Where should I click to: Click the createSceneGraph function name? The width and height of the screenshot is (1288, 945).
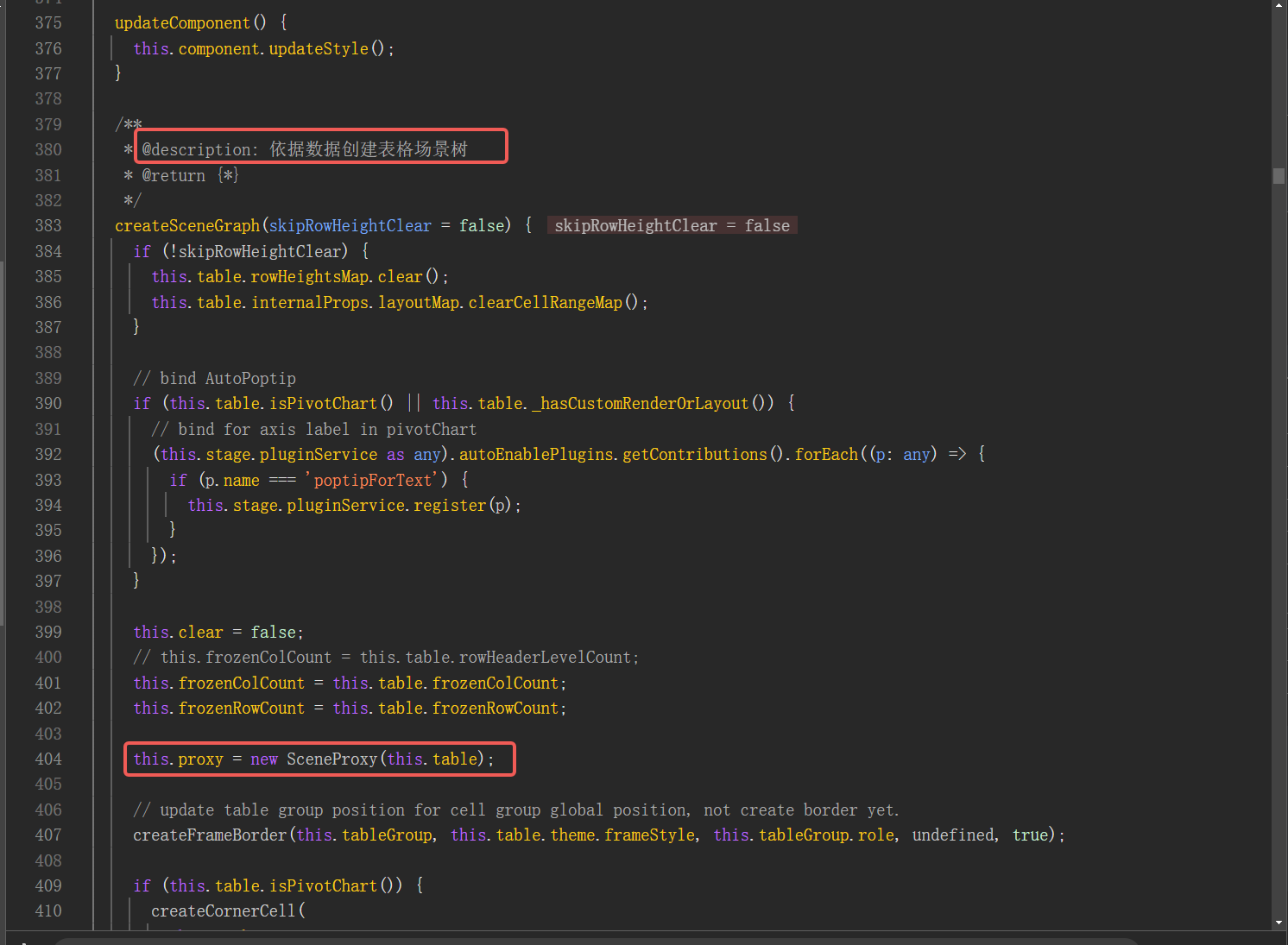click(x=187, y=226)
